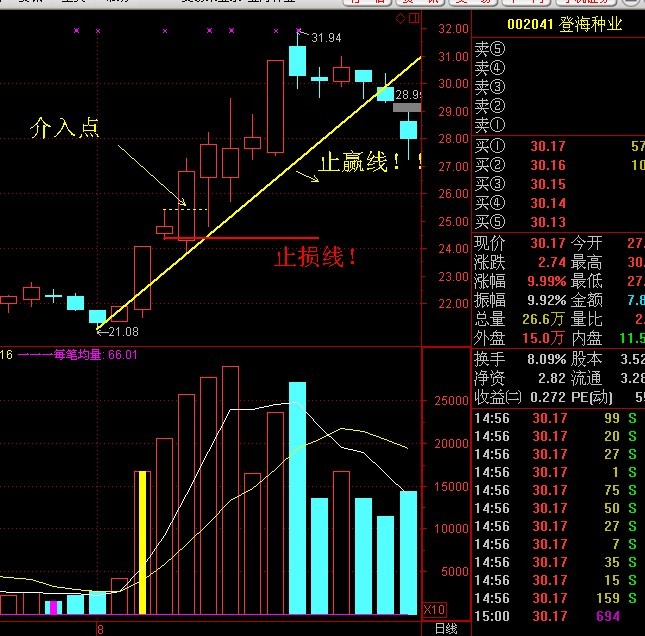The image size is (645, 636).
Task: Click the 现价 current price value
Action: (x=548, y=243)
